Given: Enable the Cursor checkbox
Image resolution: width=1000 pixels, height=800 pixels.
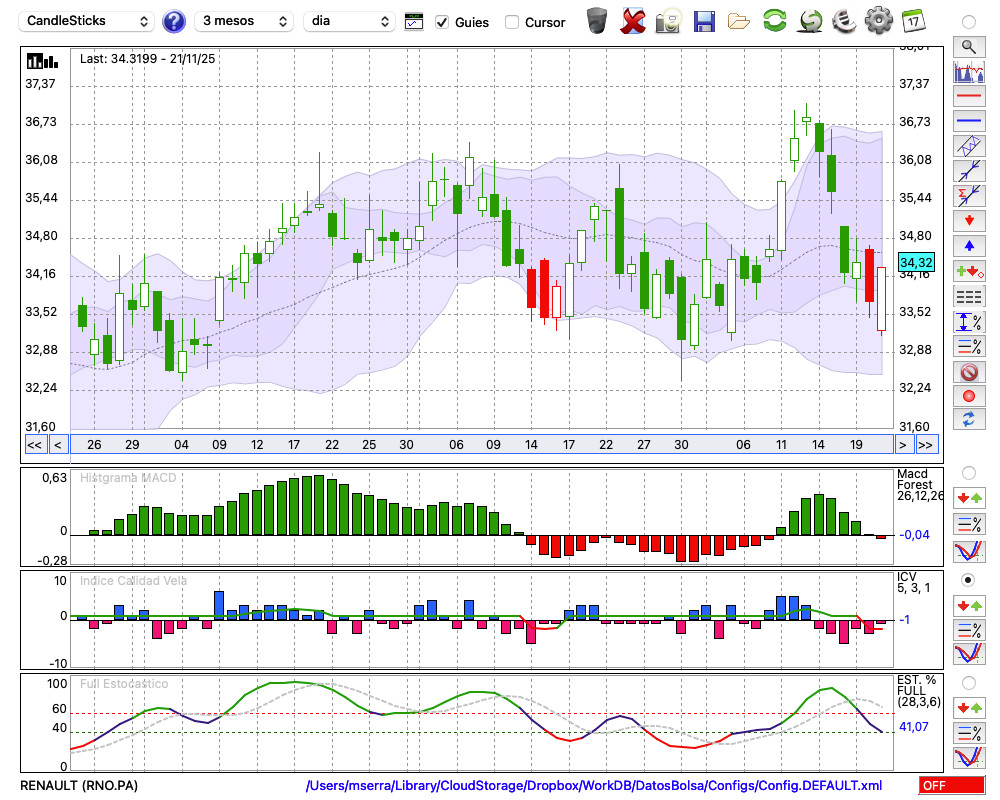Looking at the screenshot, I should point(512,22).
